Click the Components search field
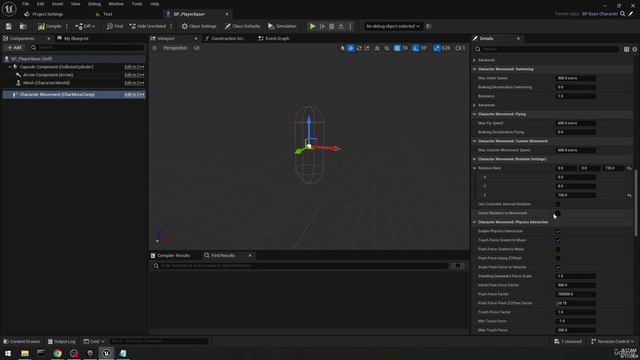 87,47
